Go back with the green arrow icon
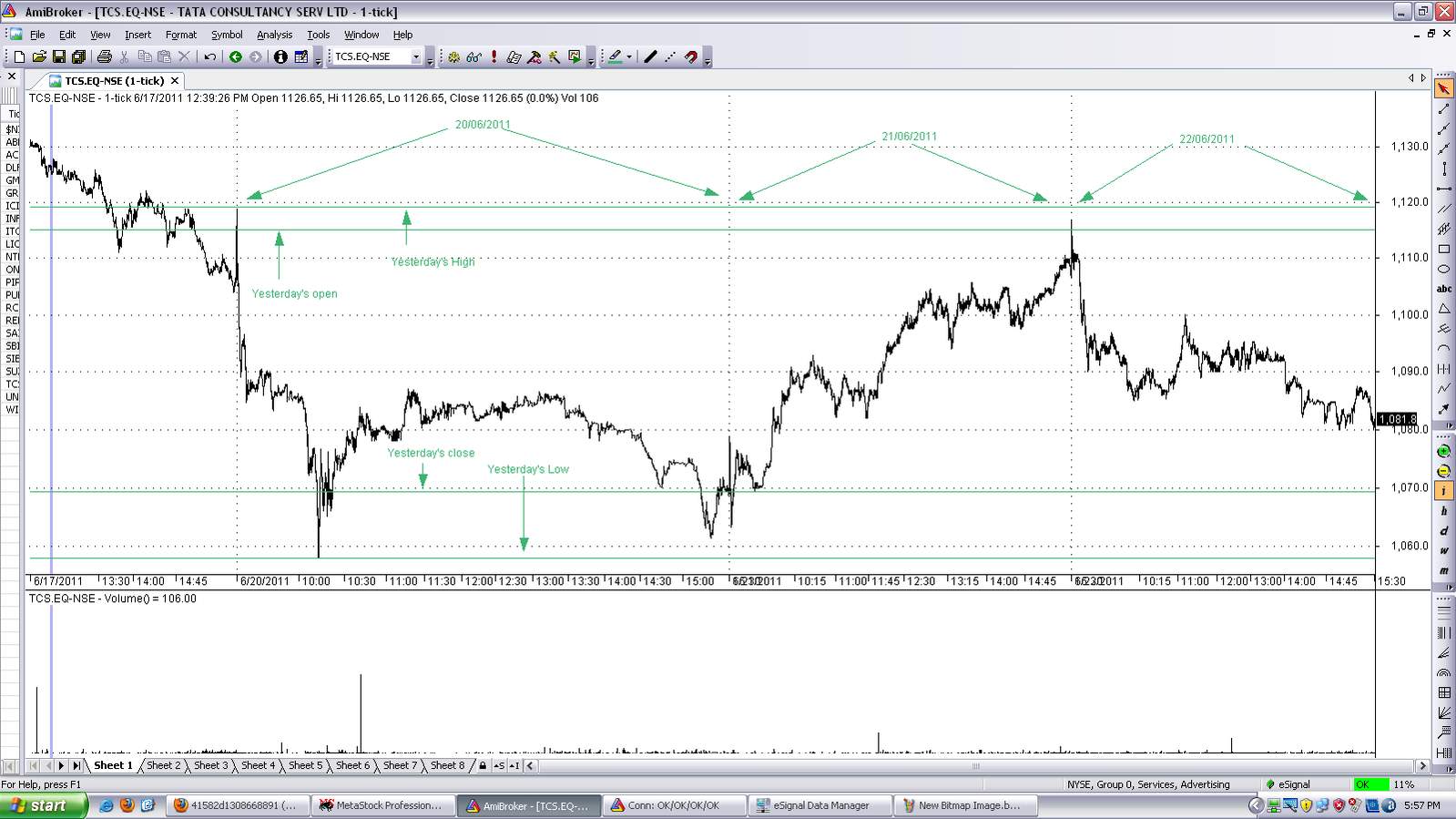1456x819 pixels. tap(236, 56)
